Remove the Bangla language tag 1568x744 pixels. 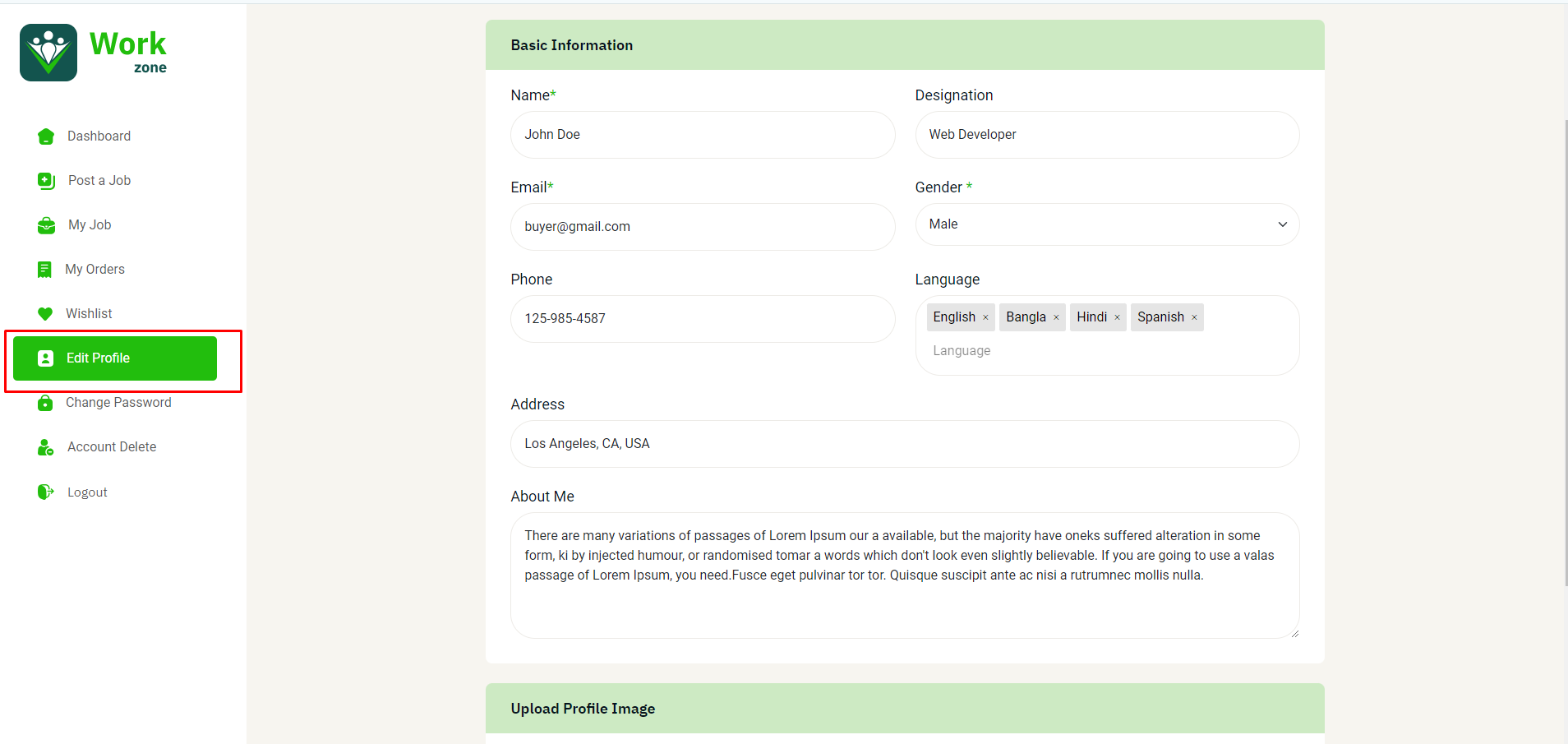pos(1056,317)
